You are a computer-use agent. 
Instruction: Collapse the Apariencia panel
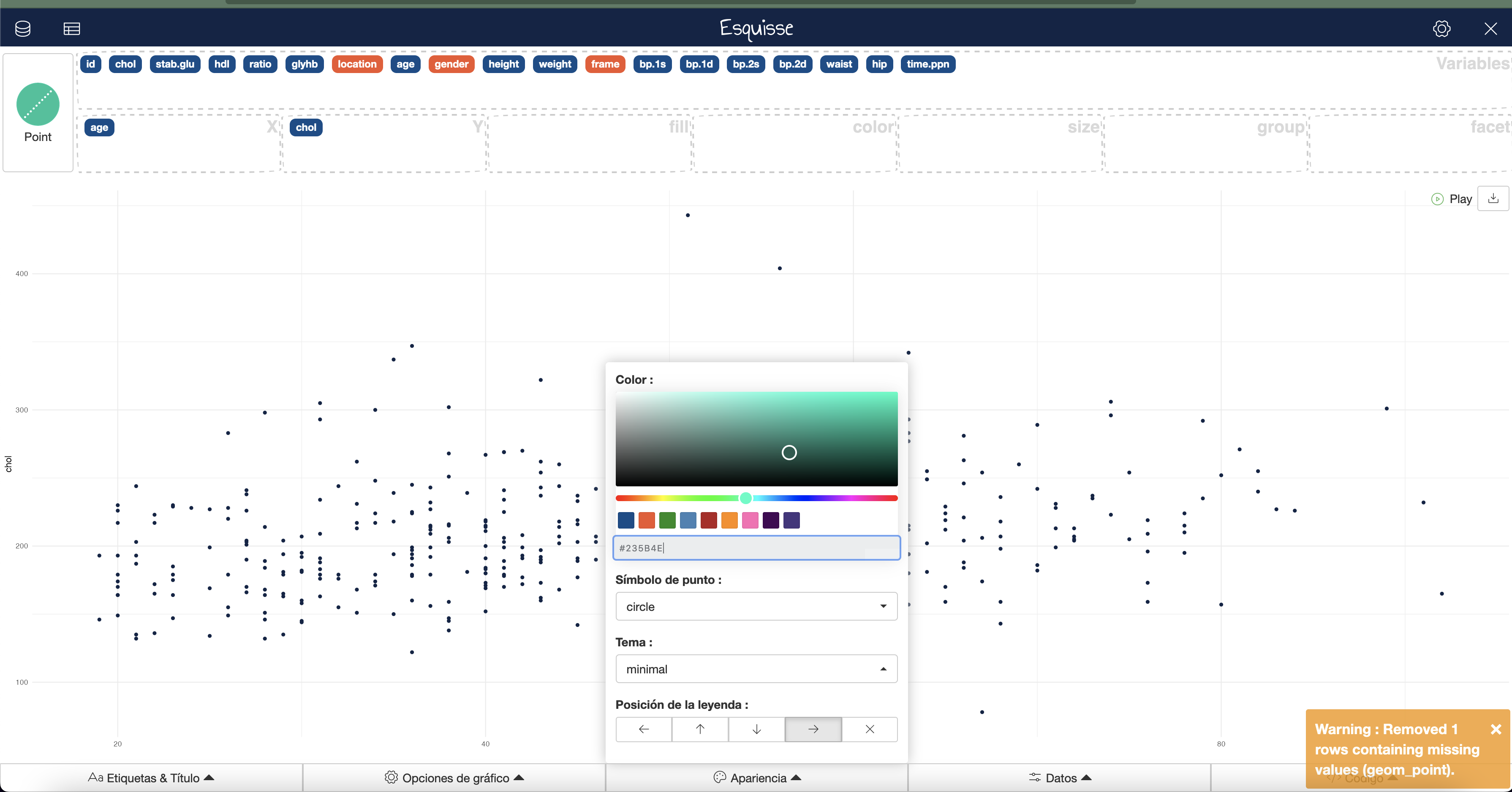pos(757,778)
